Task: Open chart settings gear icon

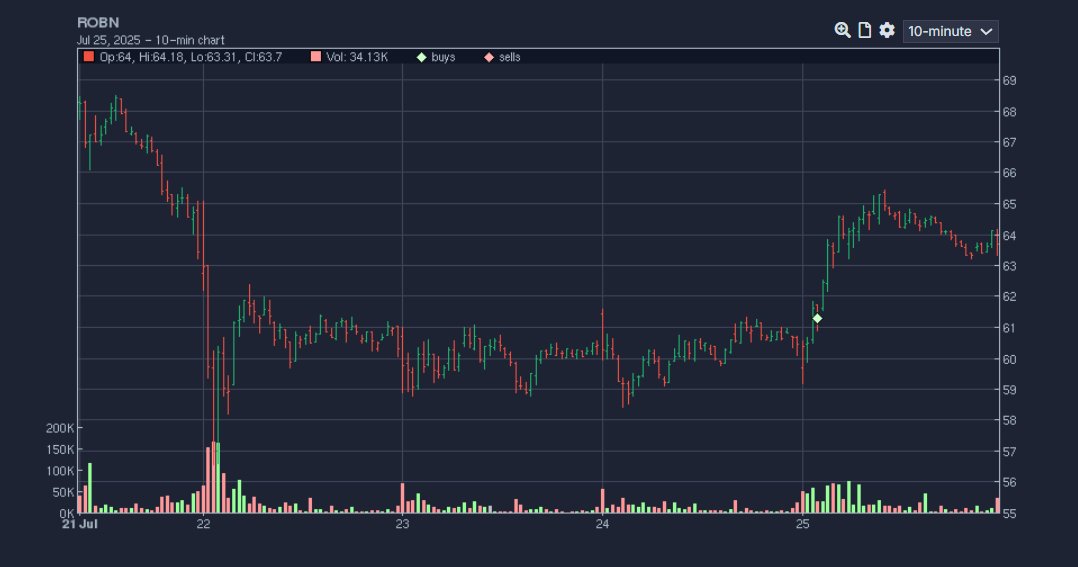Action: pyautogui.click(x=887, y=30)
